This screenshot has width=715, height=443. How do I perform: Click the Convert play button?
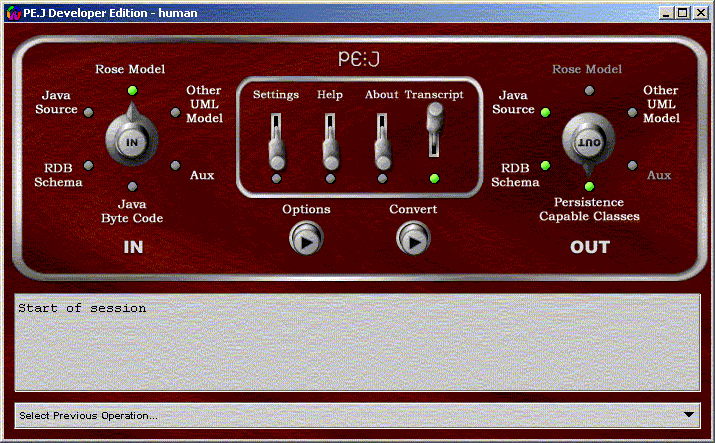tap(414, 238)
